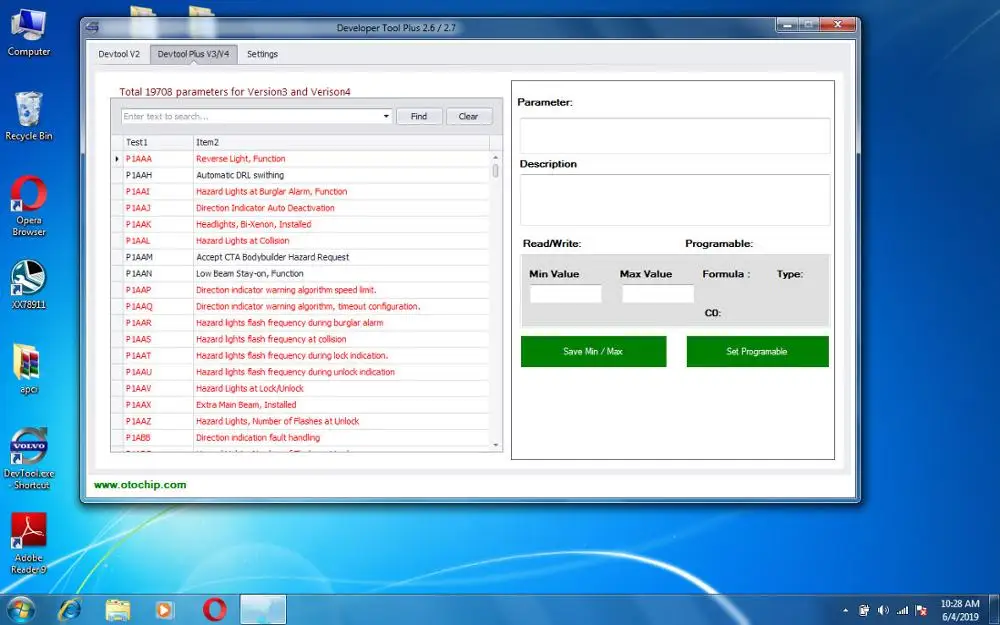The image size is (1000, 625).
Task: Click into the Min Value field
Action: point(565,293)
